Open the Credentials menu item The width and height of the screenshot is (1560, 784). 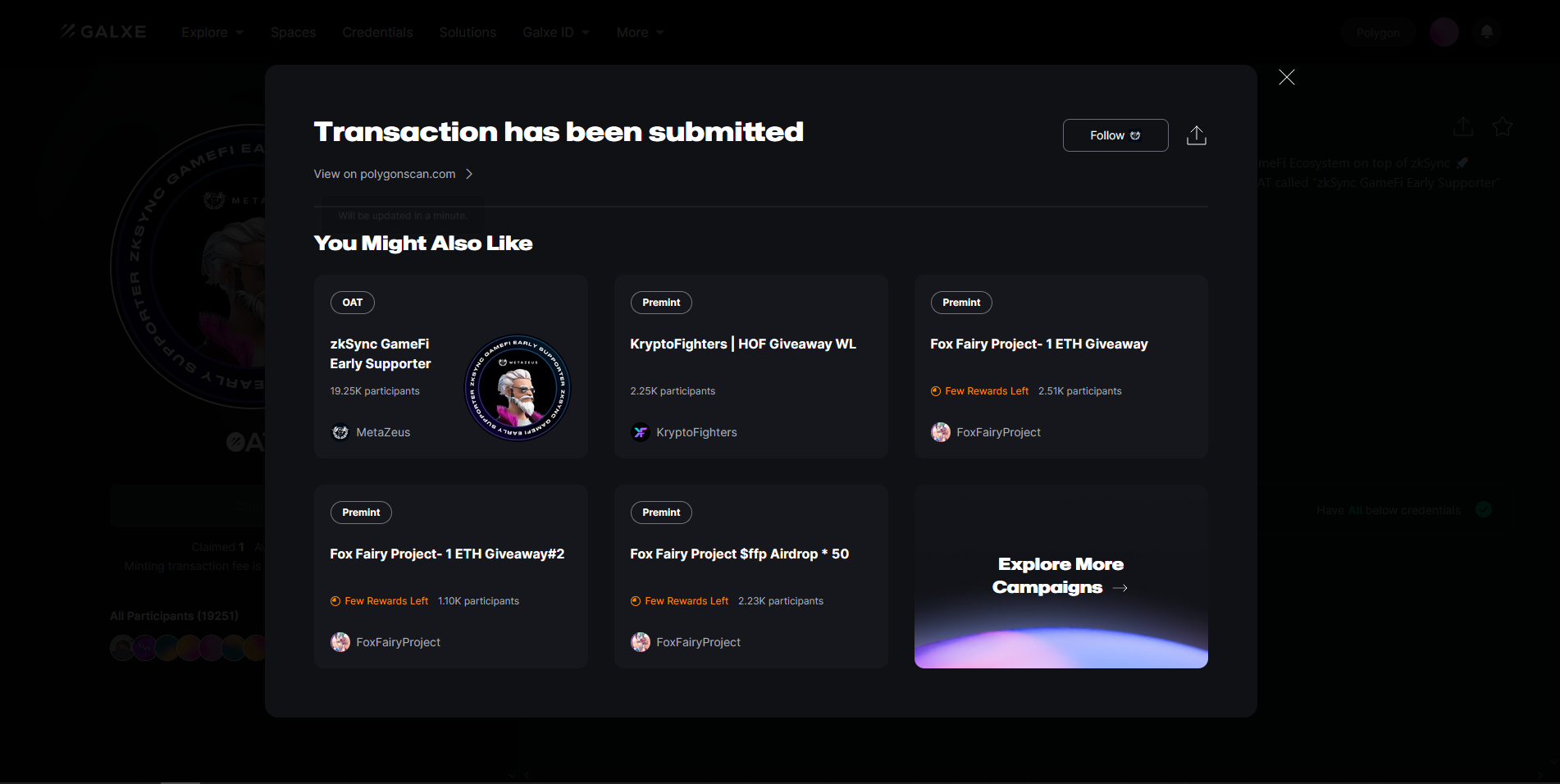coord(377,33)
